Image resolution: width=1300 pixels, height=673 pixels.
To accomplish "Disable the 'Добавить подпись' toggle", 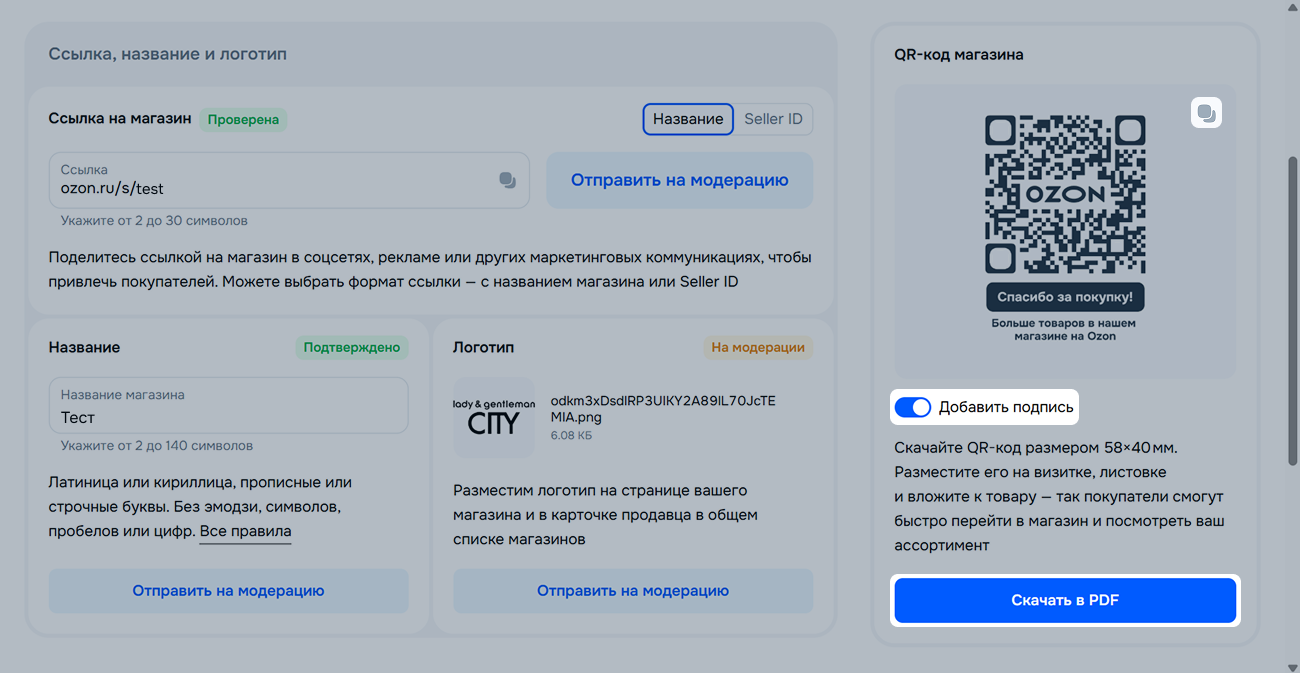I will (912, 407).
